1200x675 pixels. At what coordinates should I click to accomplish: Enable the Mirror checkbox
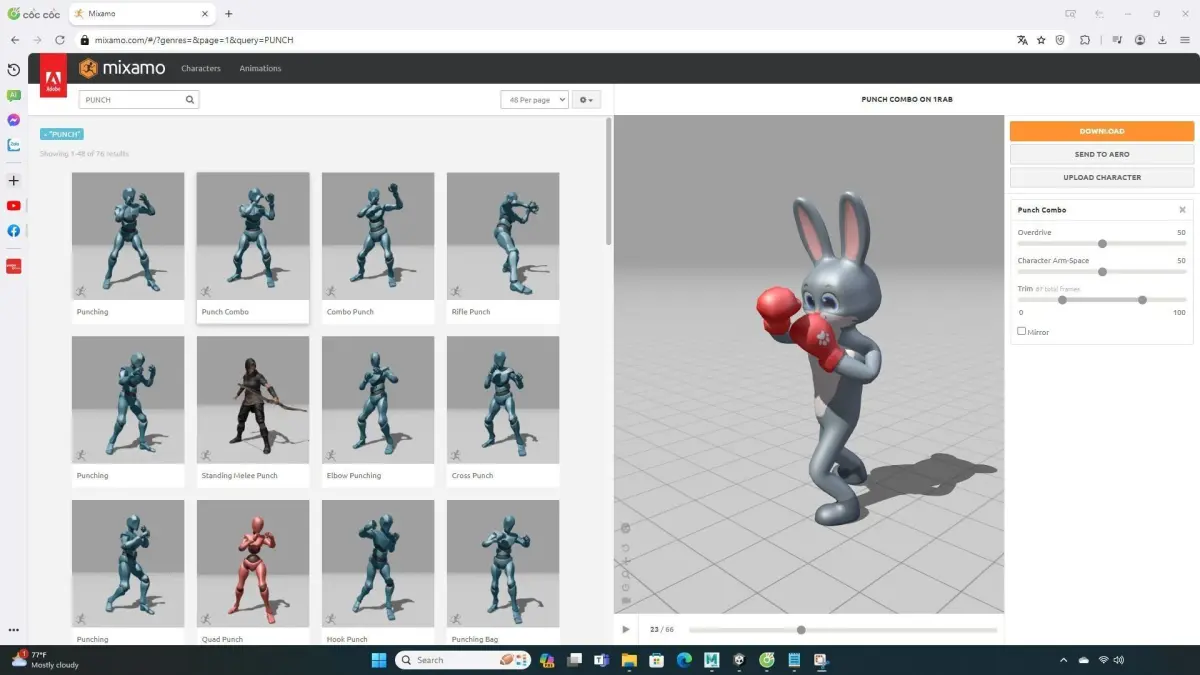[1021, 331]
